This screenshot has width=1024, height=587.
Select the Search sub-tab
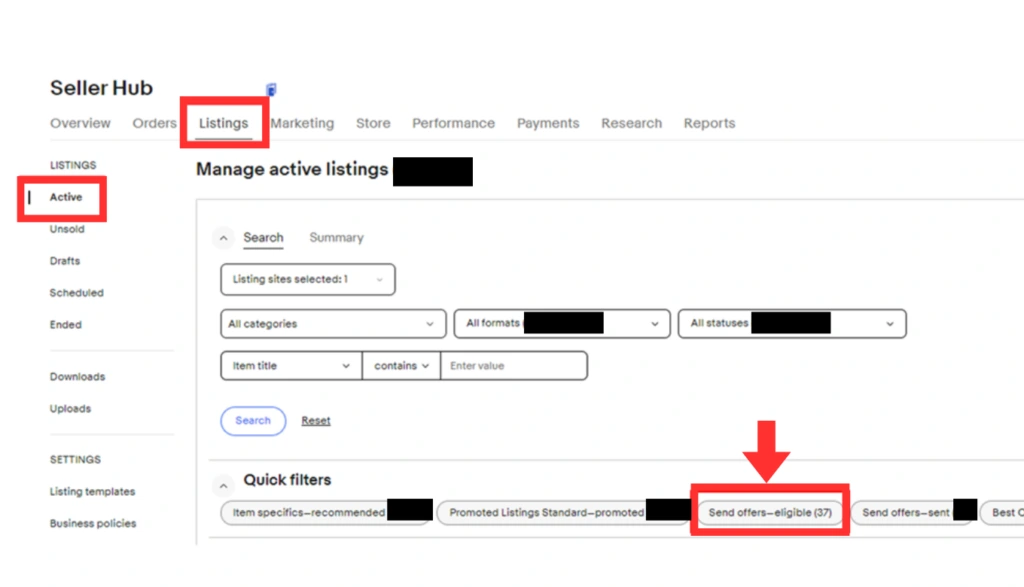(263, 238)
